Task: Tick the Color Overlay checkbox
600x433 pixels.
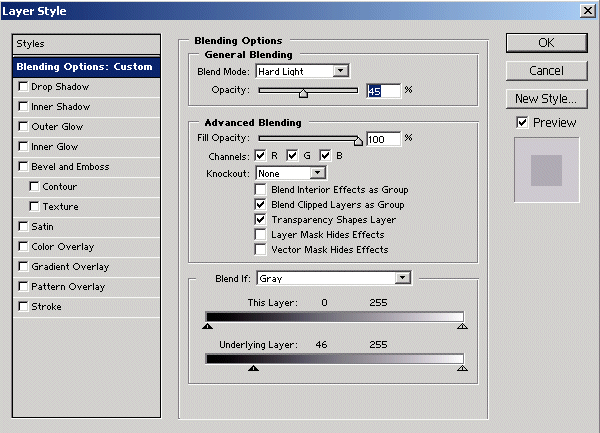Action: (23, 246)
